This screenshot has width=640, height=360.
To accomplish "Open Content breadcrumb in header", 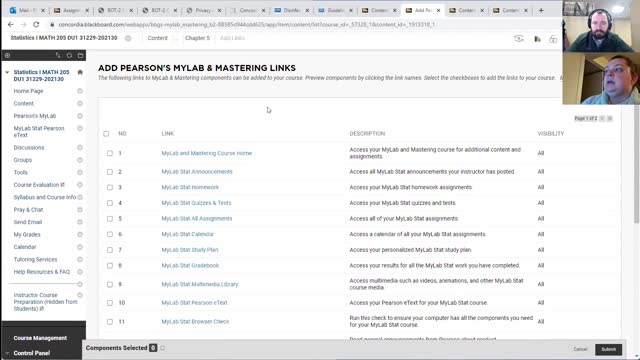I will point(157,38).
